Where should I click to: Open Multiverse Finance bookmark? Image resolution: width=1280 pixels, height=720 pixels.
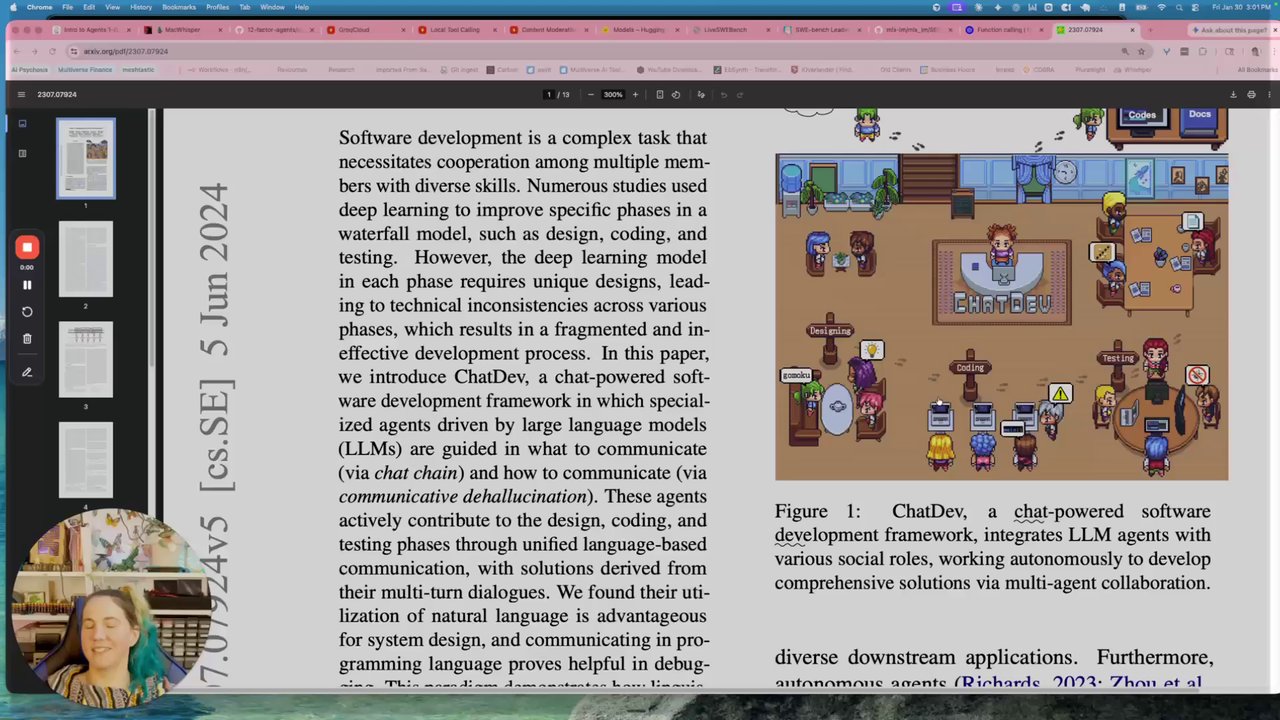coord(84,70)
